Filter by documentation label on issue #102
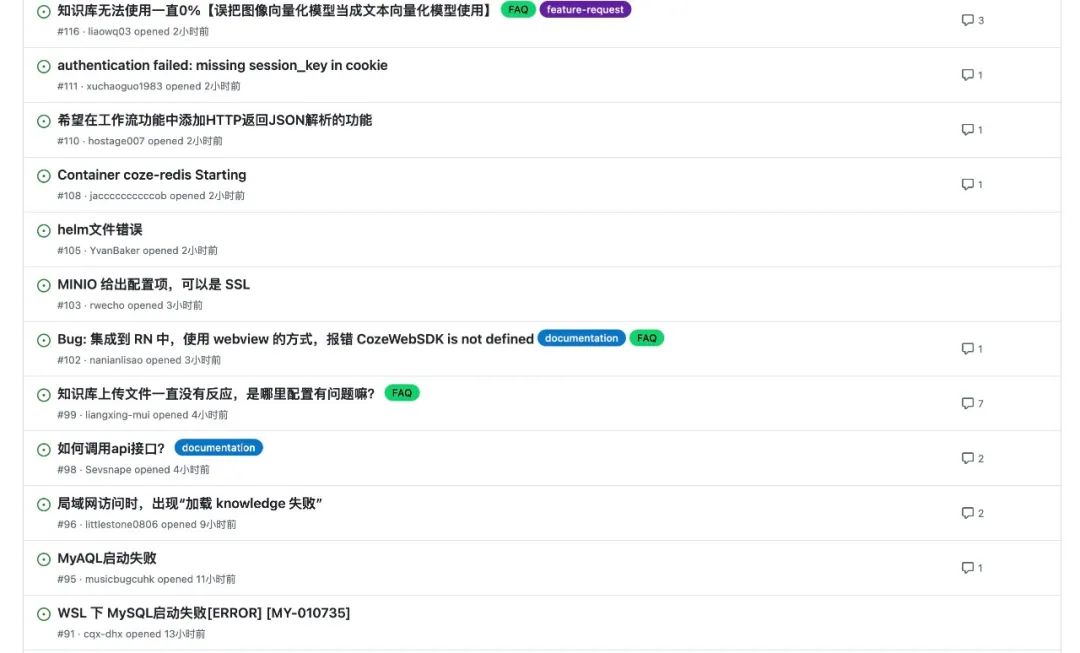 [581, 338]
